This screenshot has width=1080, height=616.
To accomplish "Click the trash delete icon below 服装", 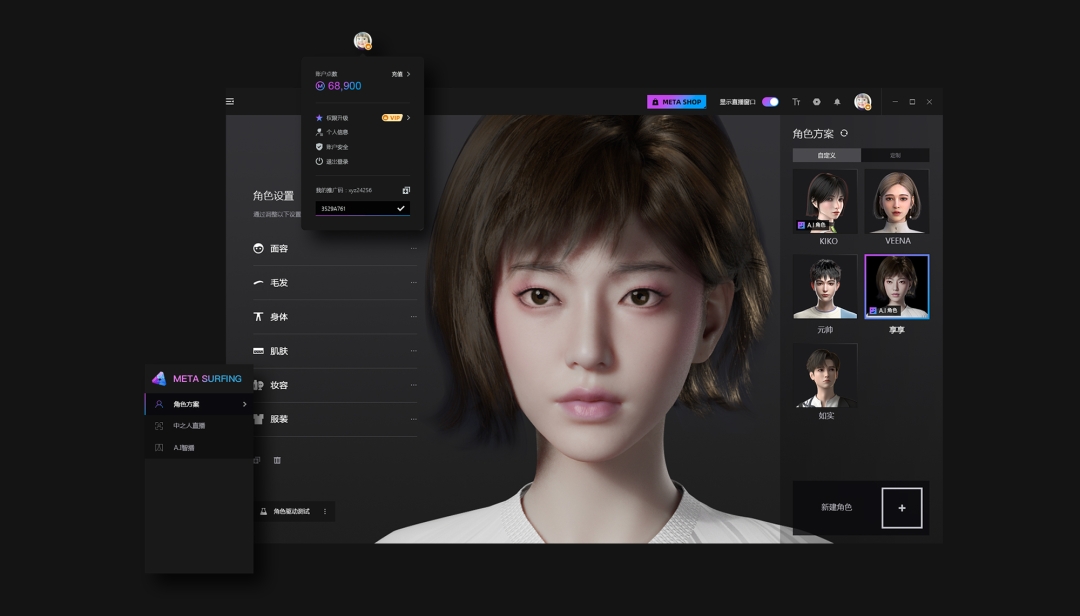I will [x=277, y=460].
